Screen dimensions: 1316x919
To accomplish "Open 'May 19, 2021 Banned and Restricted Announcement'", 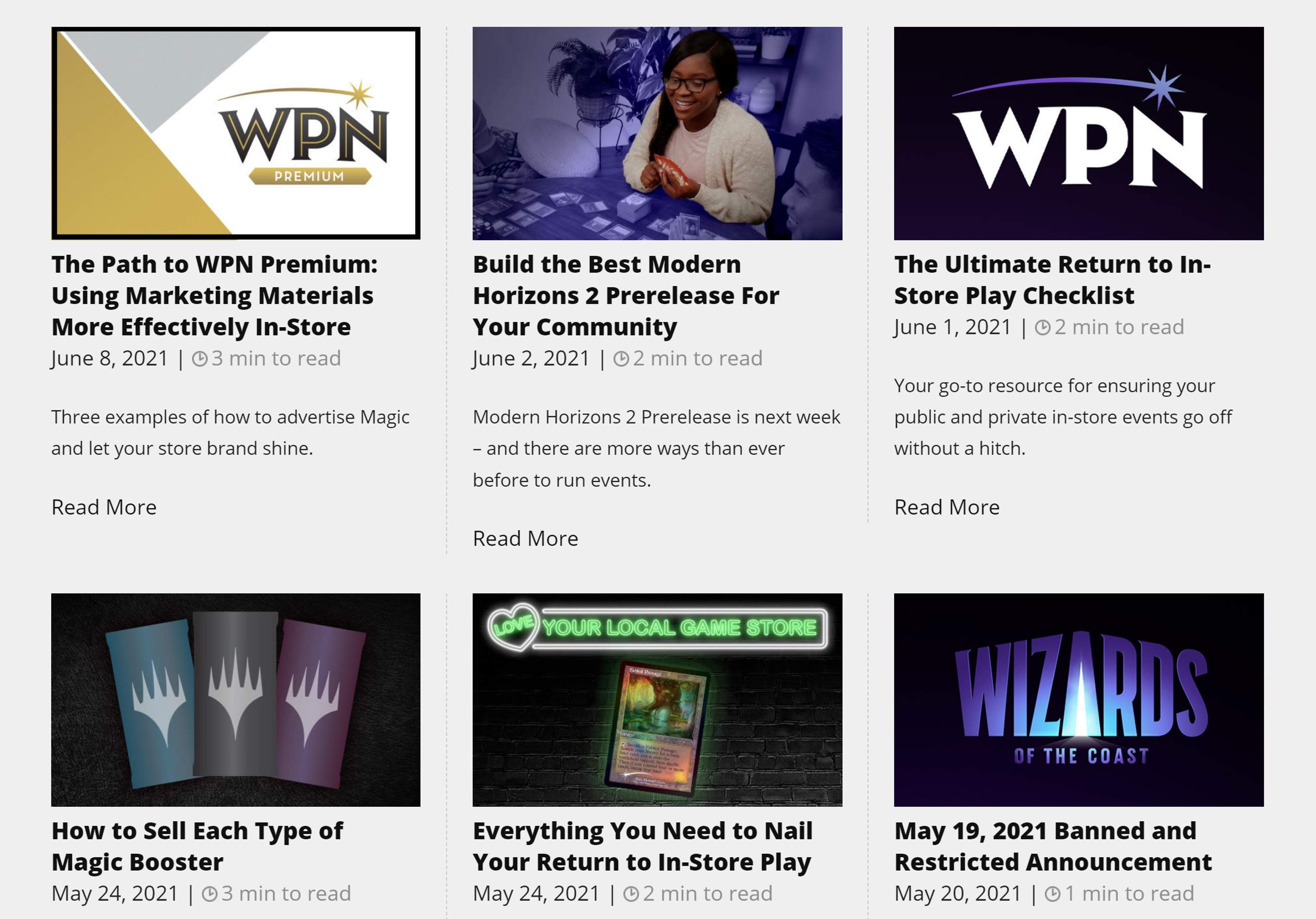I will (1053, 846).
